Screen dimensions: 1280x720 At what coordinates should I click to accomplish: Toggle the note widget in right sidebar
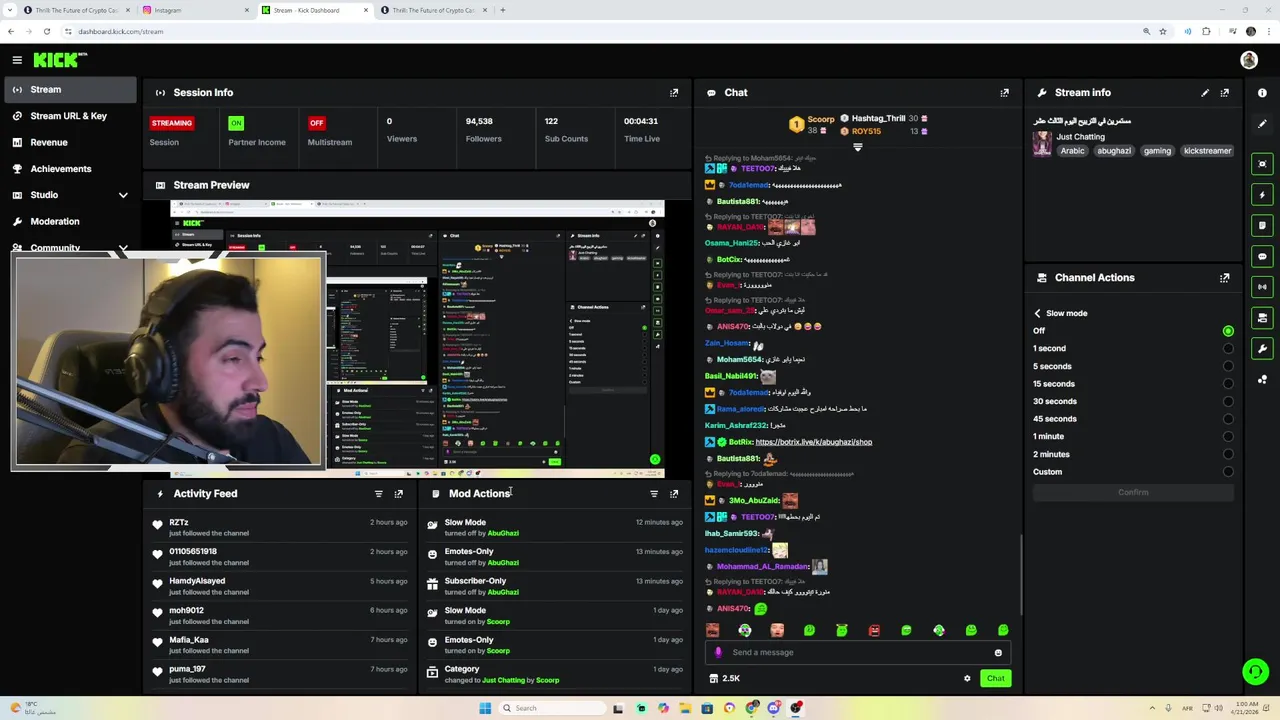click(x=1262, y=226)
